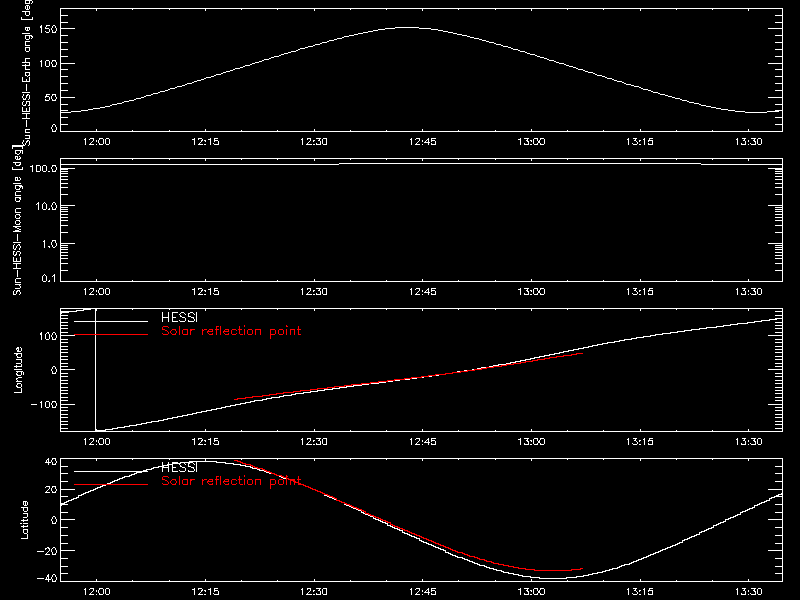Click '12:30' time label under Moon angle plot
Image resolution: width=800 pixels, height=600 pixels.
pyautogui.click(x=314, y=291)
